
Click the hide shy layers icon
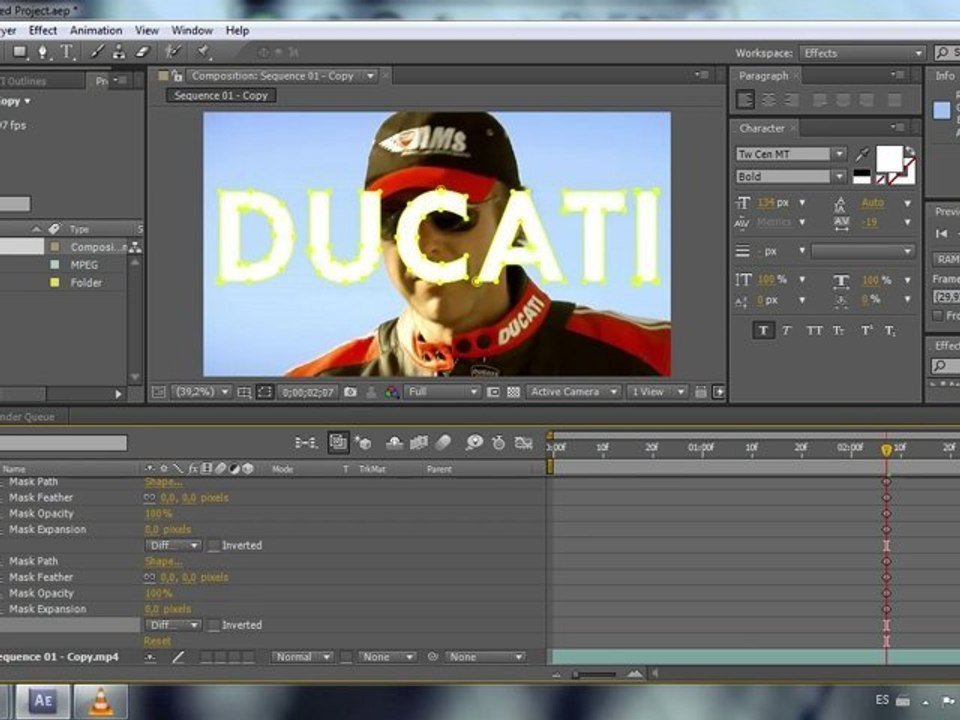click(394, 442)
